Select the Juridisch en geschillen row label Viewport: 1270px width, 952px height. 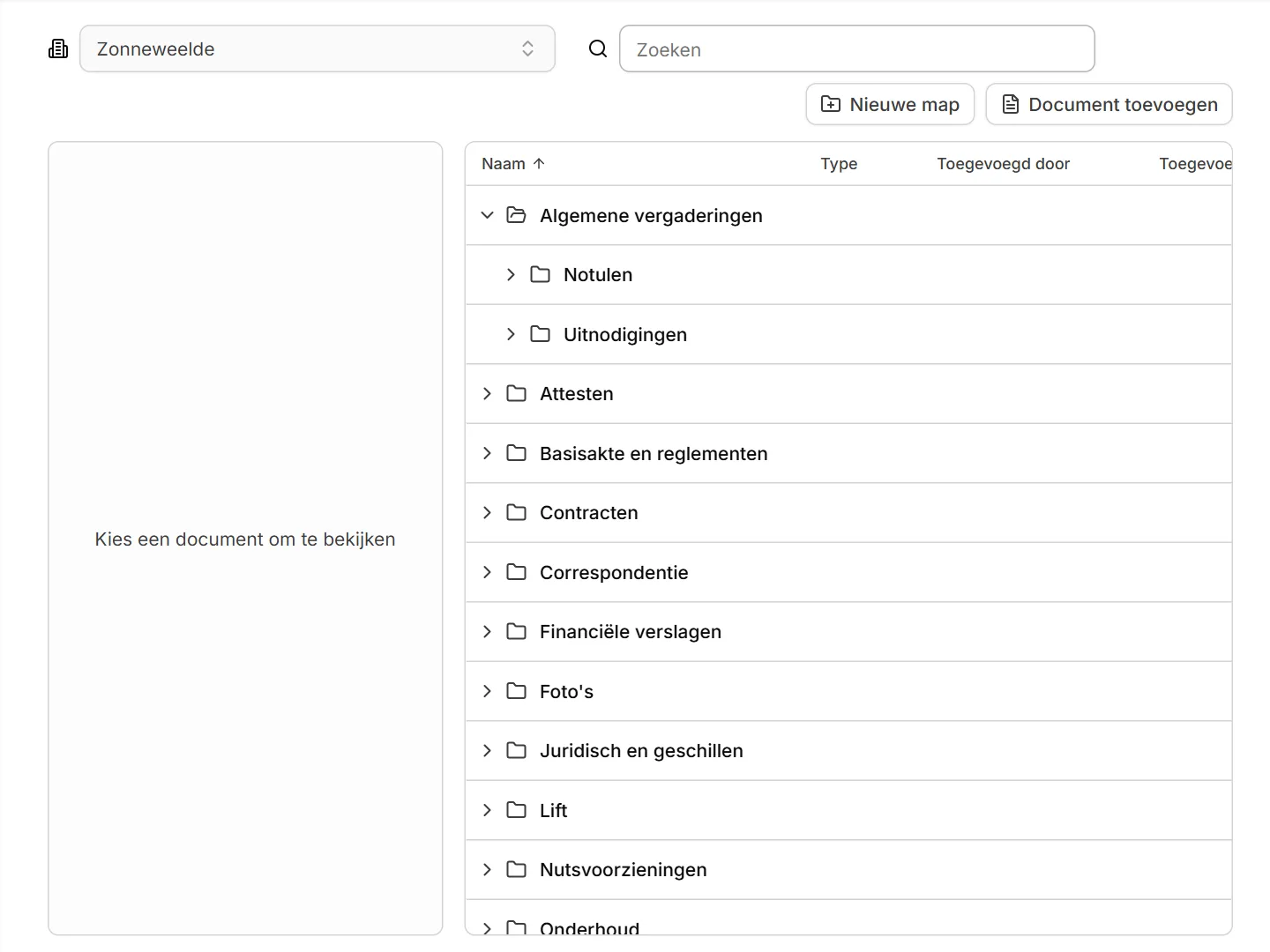641,751
